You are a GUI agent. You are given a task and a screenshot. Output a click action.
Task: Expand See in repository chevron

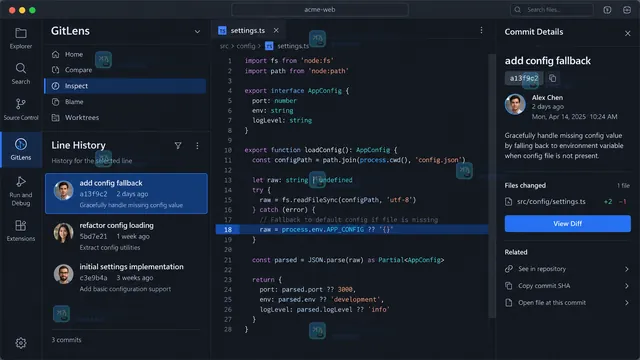pos(627,269)
